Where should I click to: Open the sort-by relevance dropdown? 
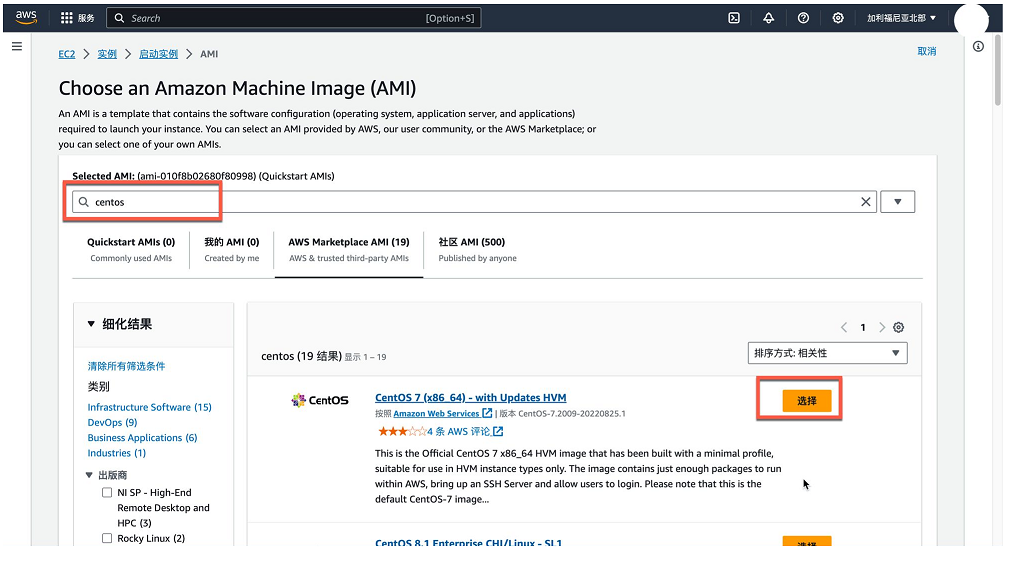coord(827,353)
